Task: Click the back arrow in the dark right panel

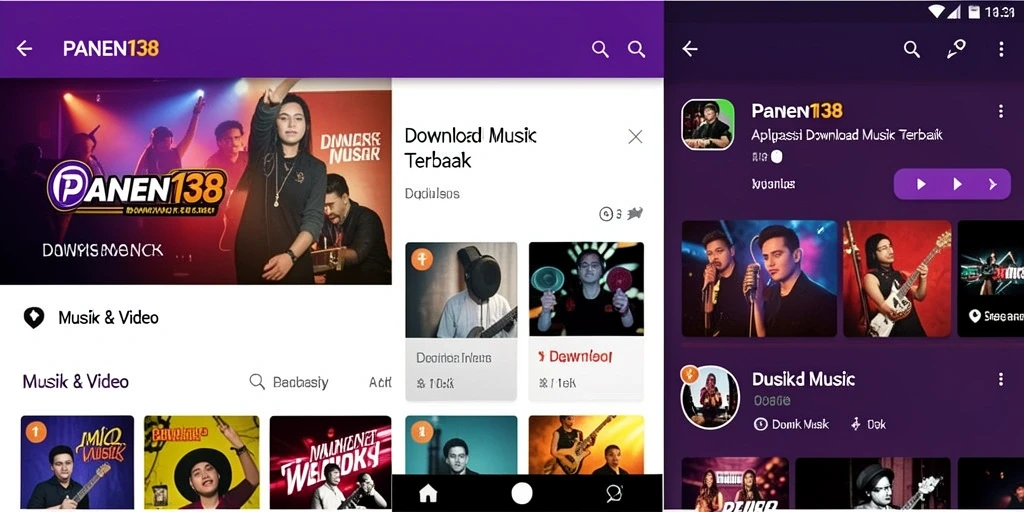Action: [690, 49]
